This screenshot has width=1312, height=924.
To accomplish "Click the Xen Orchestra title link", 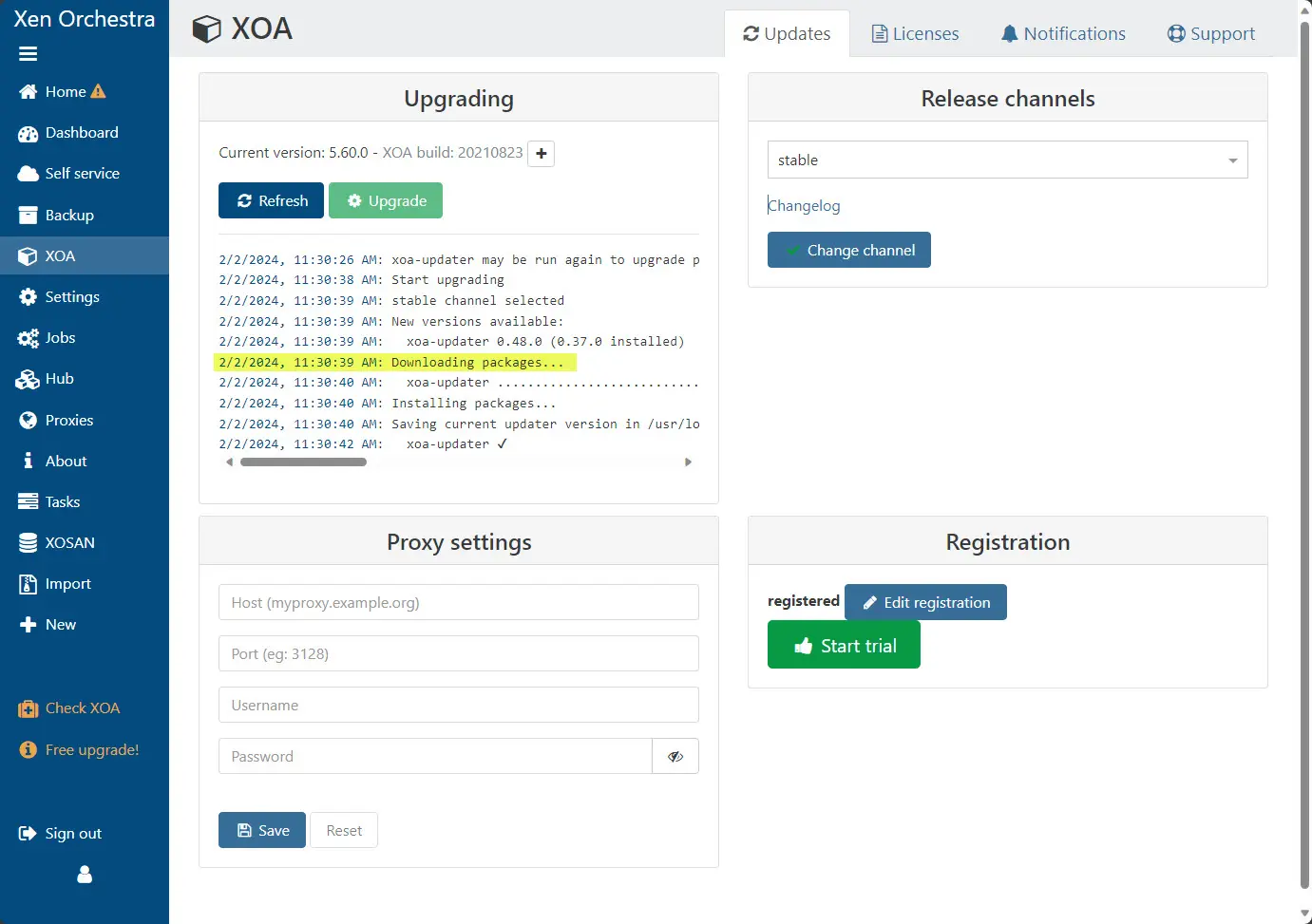I will [85, 19].
